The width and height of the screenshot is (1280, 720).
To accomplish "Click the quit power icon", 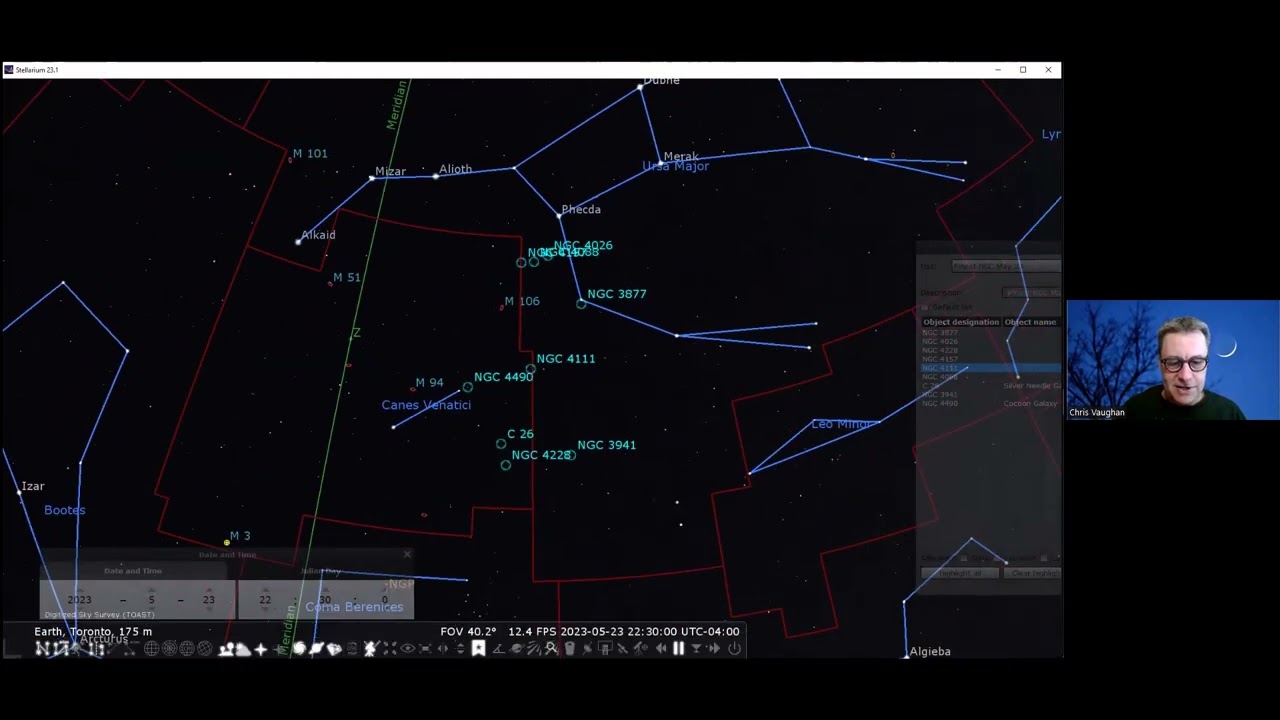I will pos(733,648).
